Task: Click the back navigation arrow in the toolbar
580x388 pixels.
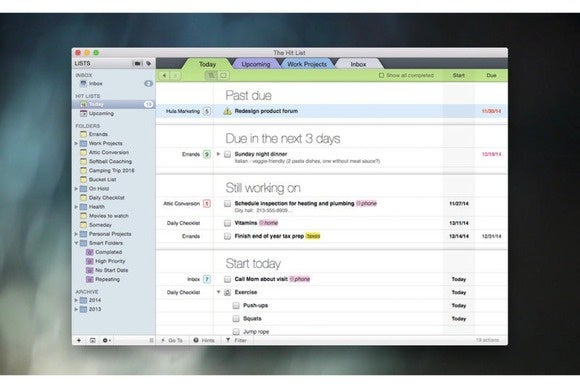Action: (164, 75)
